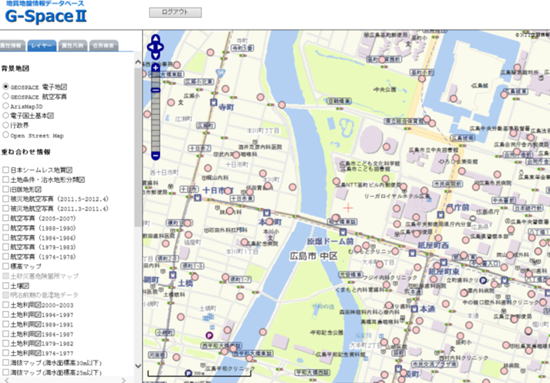
Task: Check the 標高マップ layer checkbox
Action: pyautogui.click(x=6, y=266)
